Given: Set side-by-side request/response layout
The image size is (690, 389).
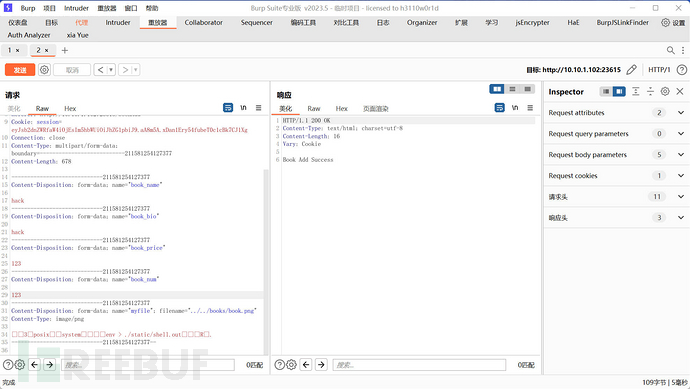Looking at the screenshot, I should tap(497, 89).
